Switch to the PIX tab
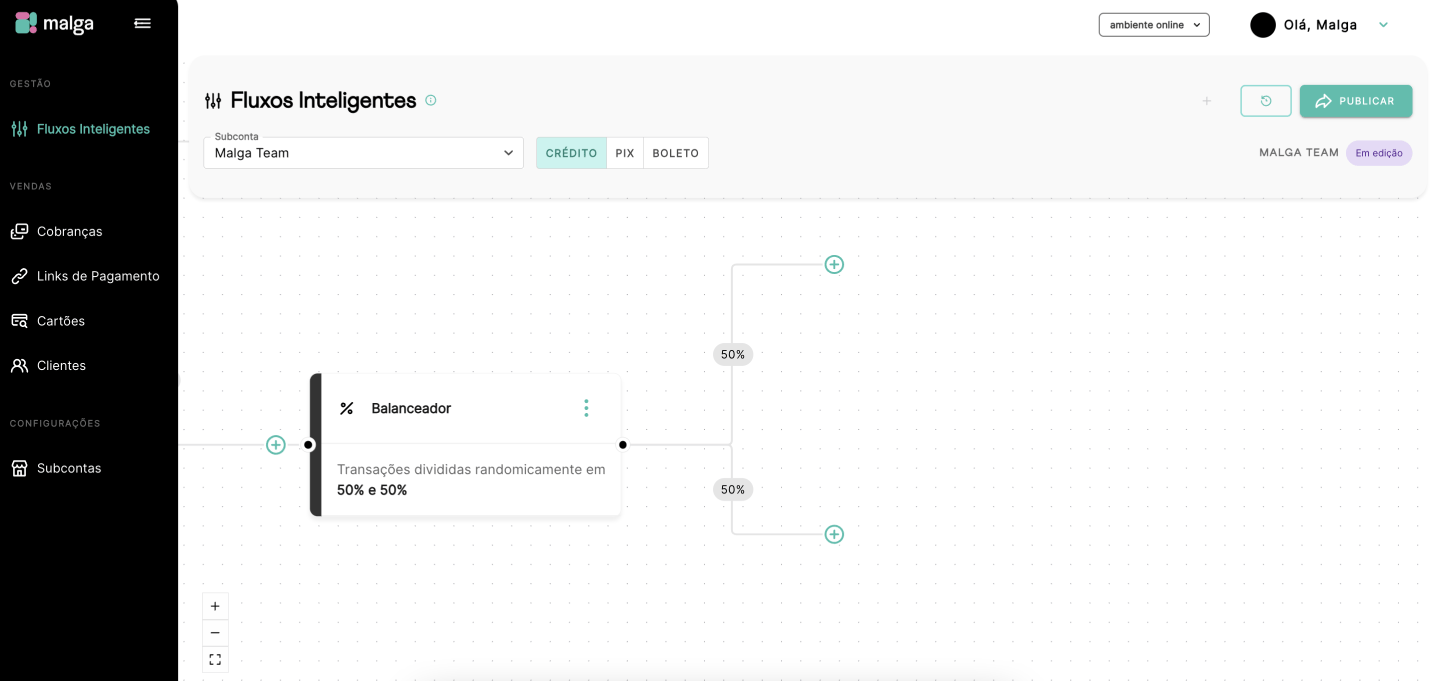 click(625, 153)
